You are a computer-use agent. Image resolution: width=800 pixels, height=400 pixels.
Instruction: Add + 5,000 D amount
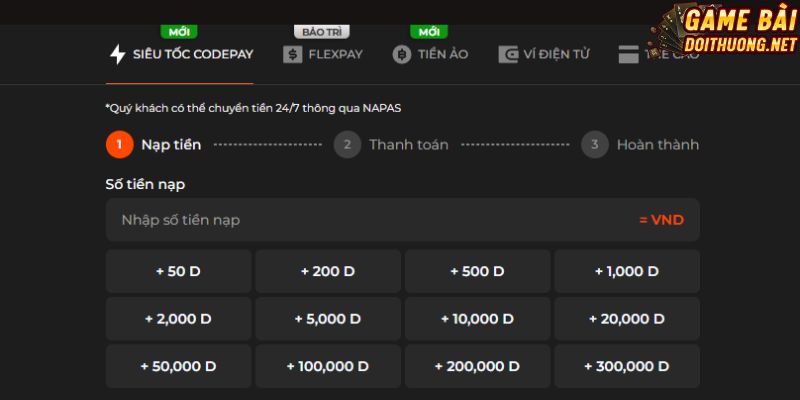tap(328, 319)
